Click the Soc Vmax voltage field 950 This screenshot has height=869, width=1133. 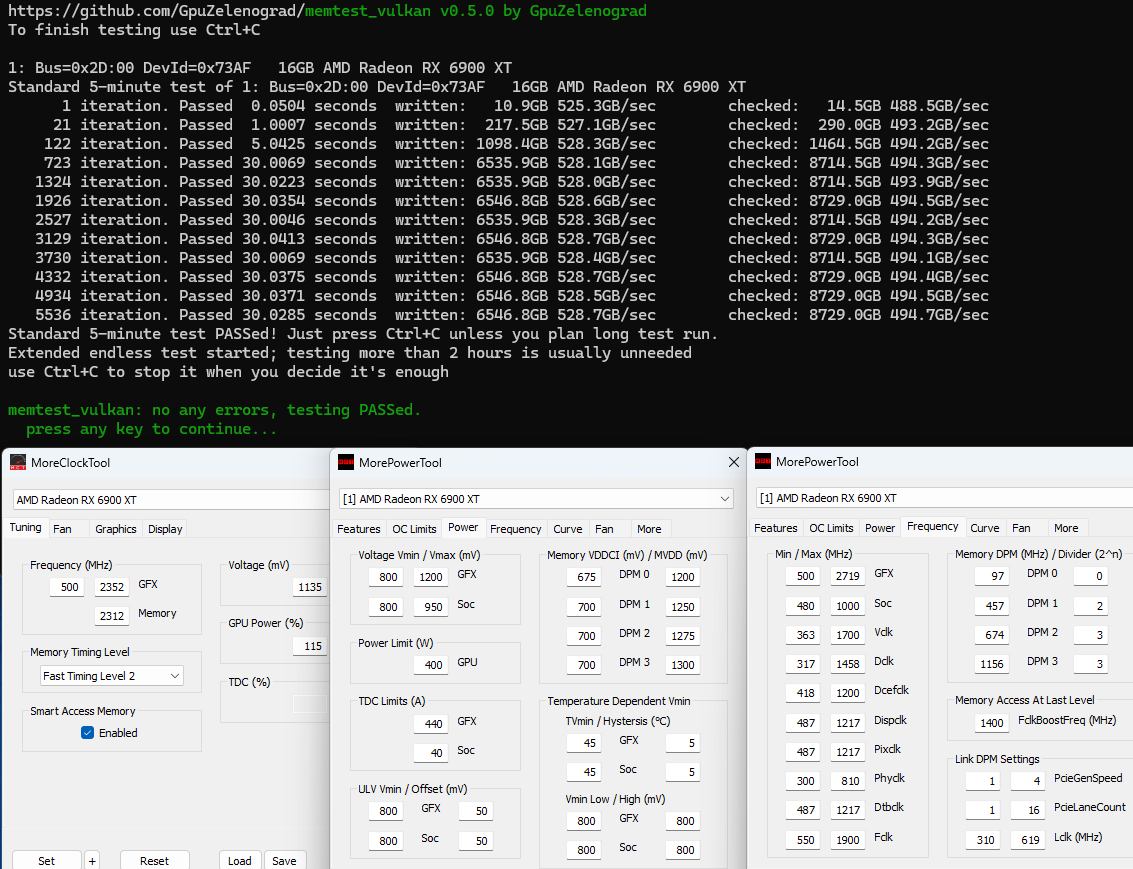pyautogui.click(x=431, y=607)
